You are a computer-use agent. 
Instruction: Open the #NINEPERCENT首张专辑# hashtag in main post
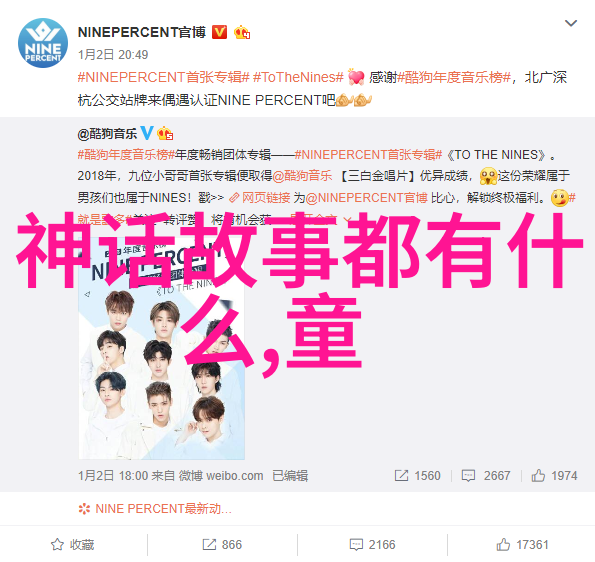[164, 77]
